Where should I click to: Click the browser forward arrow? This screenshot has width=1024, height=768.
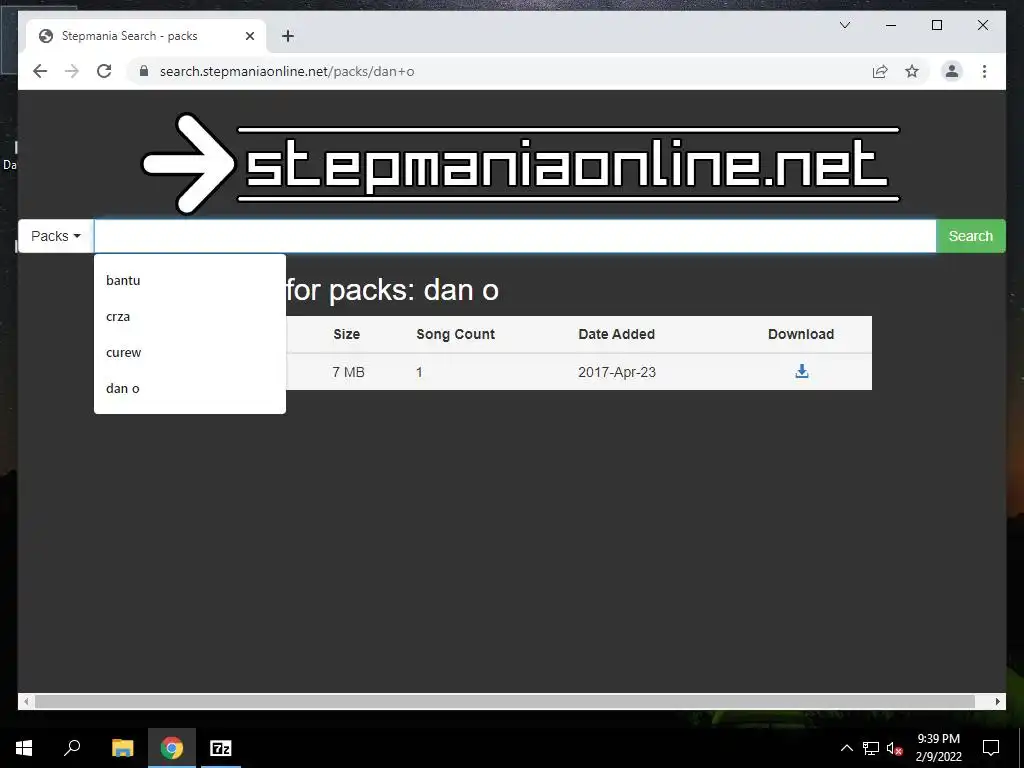point(72,71)
